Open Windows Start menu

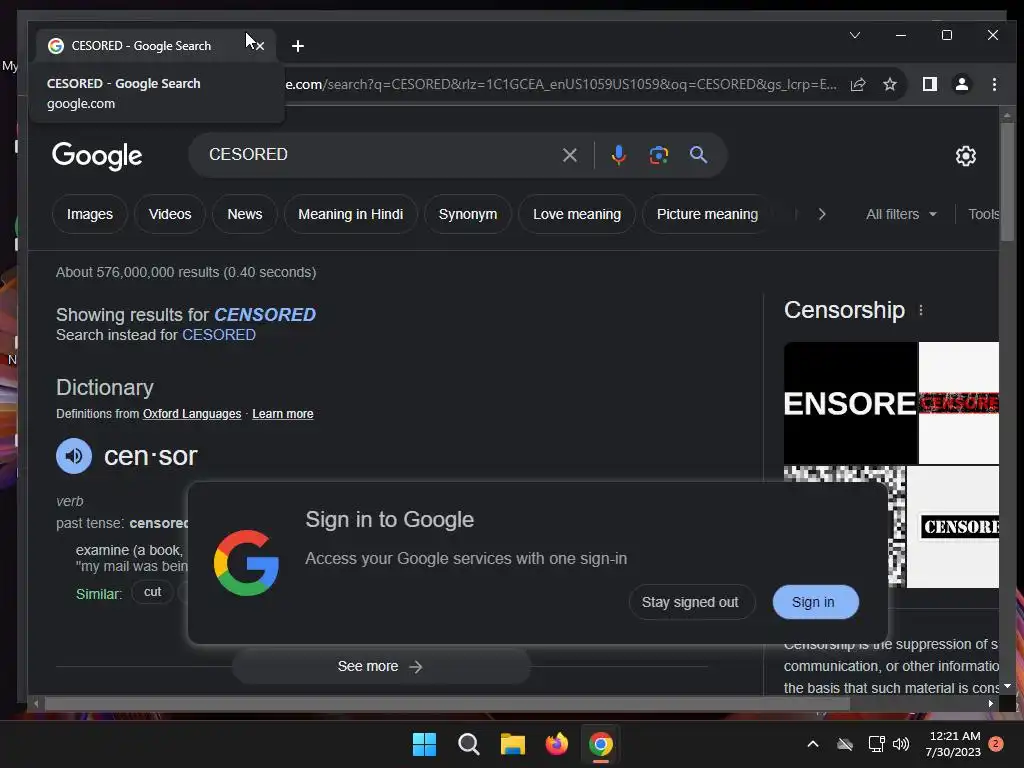point(424,744)
